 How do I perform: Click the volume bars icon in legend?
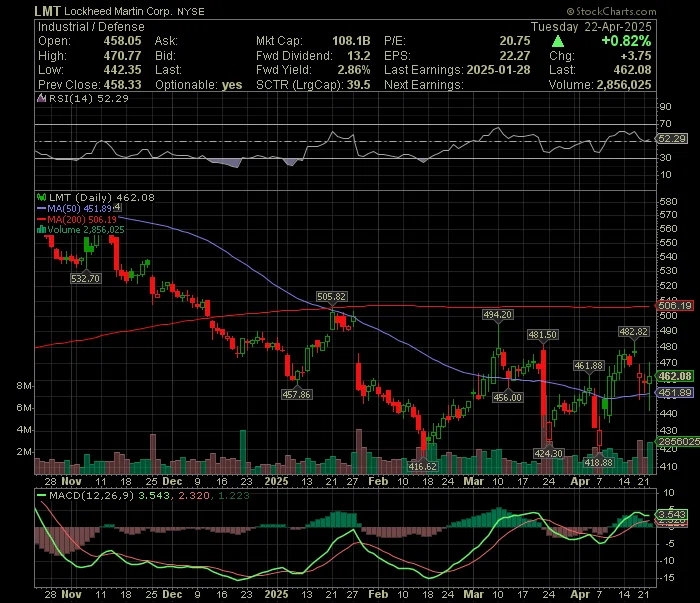pos(42,229)
